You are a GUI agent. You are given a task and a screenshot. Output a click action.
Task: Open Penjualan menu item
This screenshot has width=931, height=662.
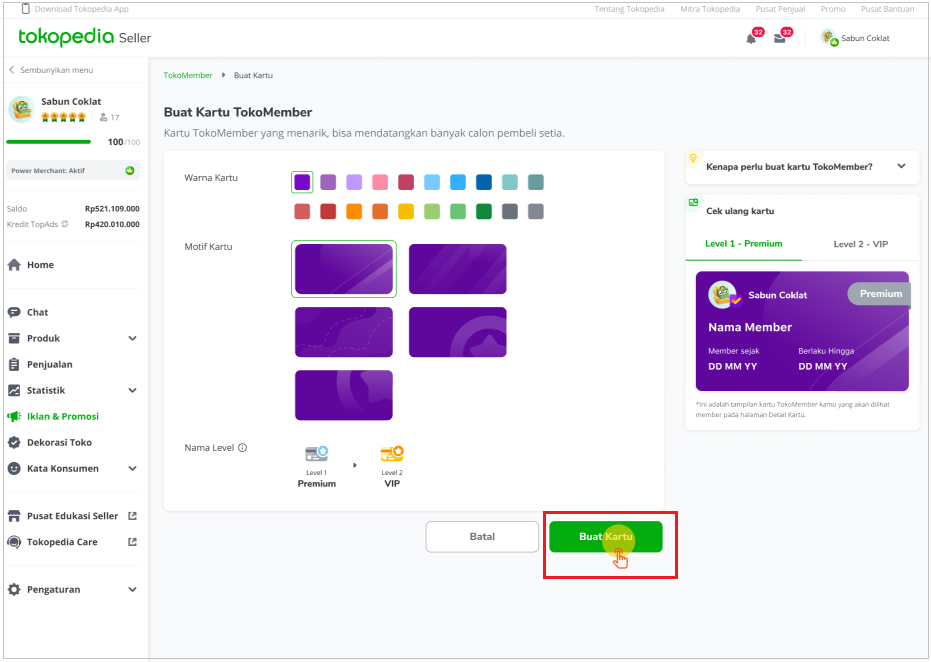point(50,365)
